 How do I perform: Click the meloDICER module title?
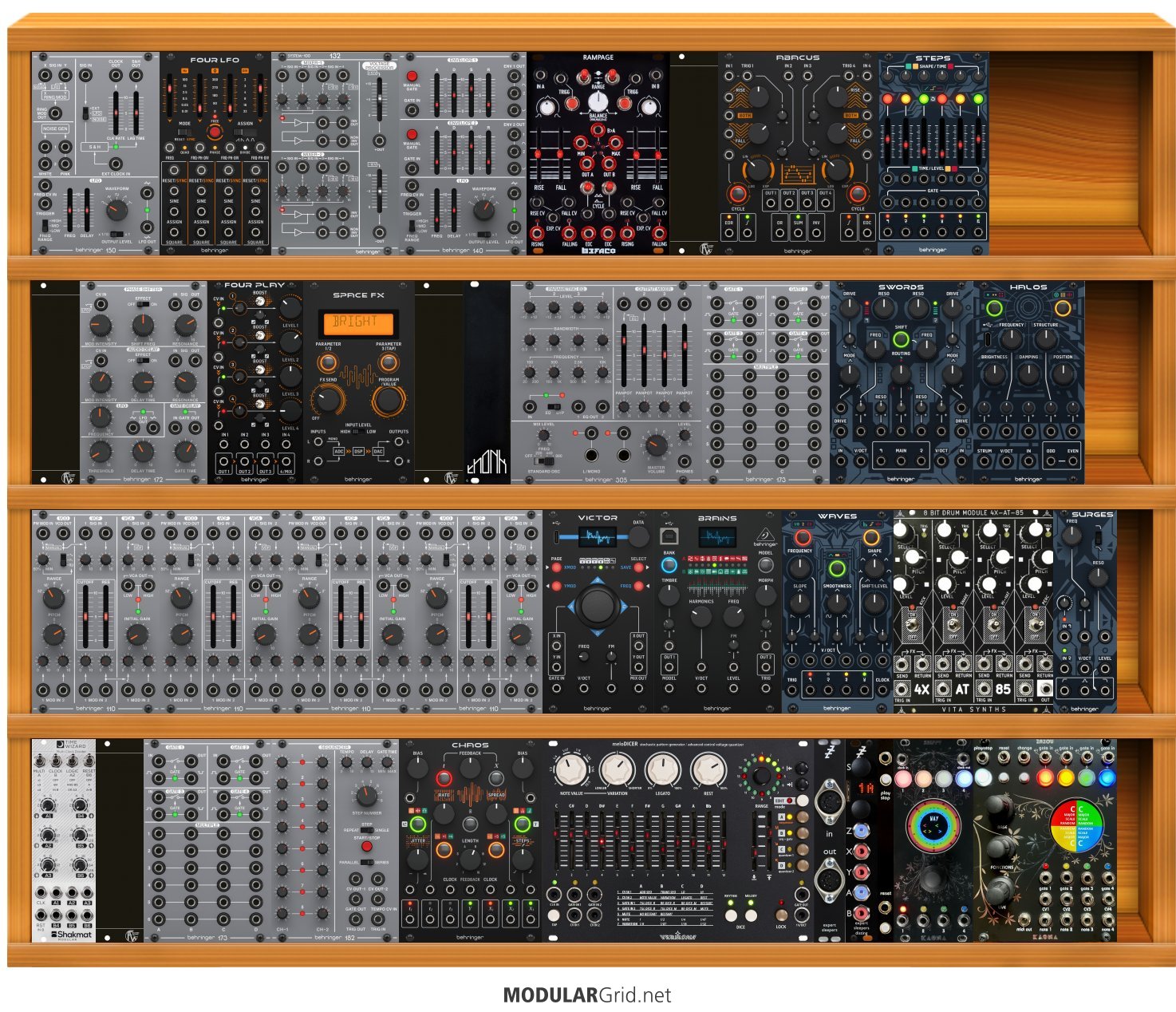tap(625, 744)
